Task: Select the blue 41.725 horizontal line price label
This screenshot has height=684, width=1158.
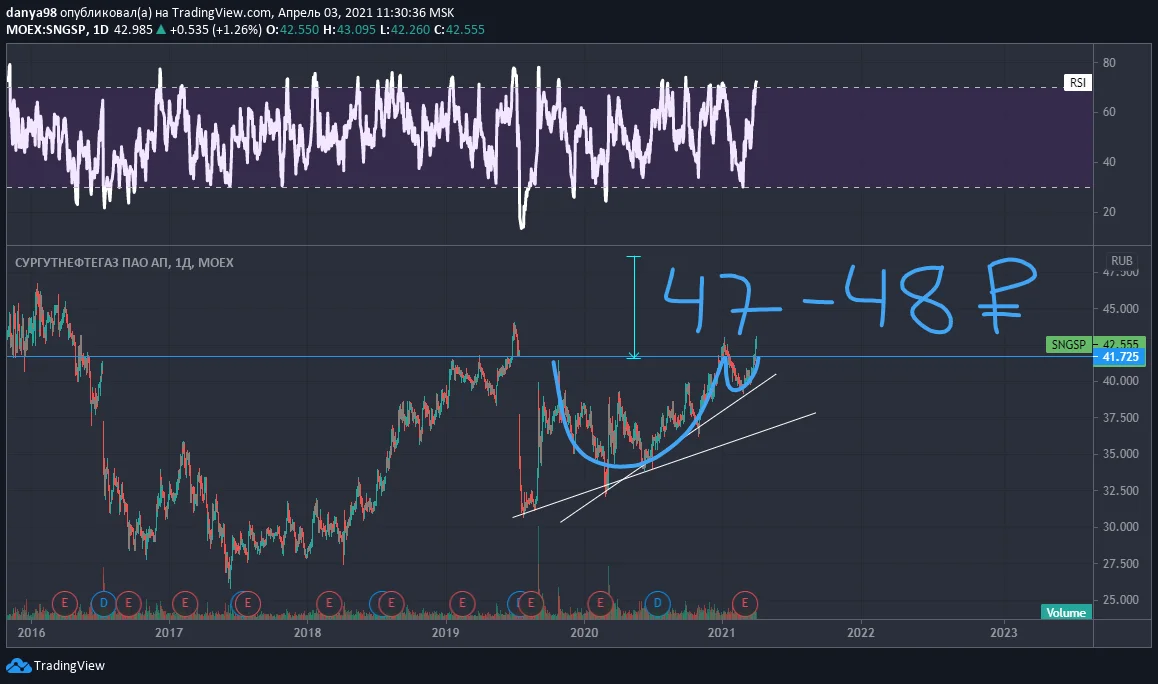Action: (1120, 357)
